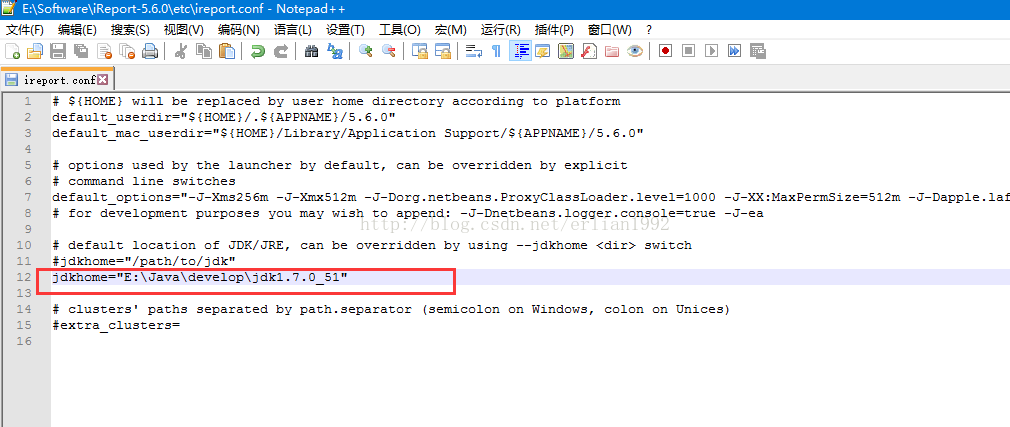1010x427 pixels.
Task: Open the 文件(F) menu
Action: 24,30
